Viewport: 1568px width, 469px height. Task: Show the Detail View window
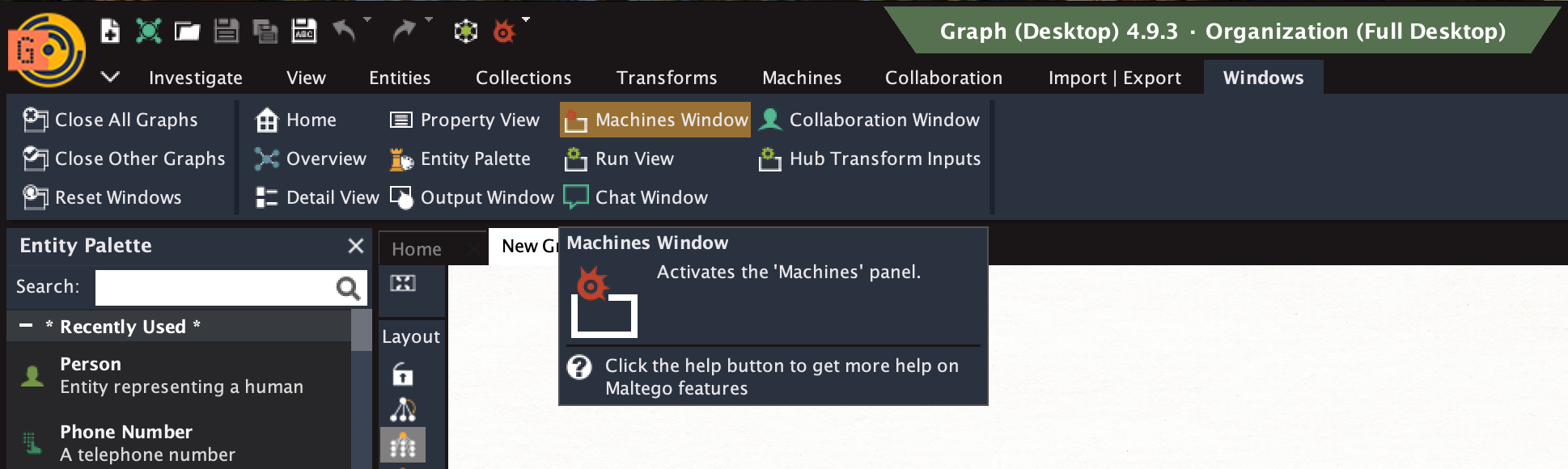point(316,197)
